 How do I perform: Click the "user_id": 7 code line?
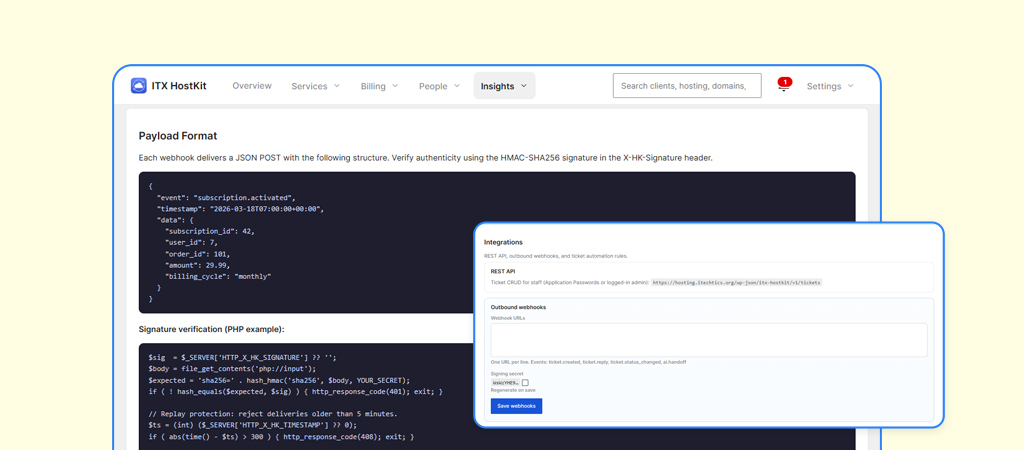pyautogui.click(x=191, y=242)
